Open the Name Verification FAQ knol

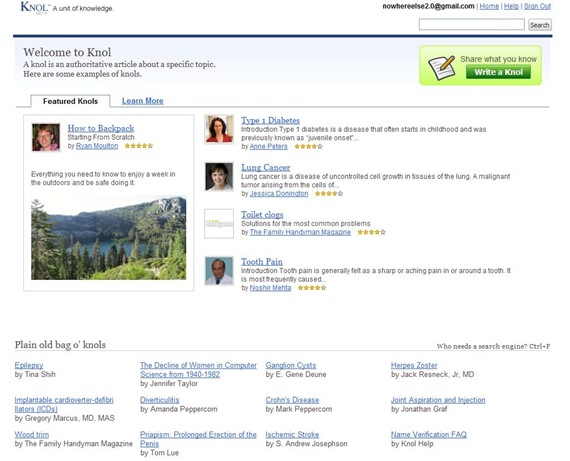tap(429, 434)
